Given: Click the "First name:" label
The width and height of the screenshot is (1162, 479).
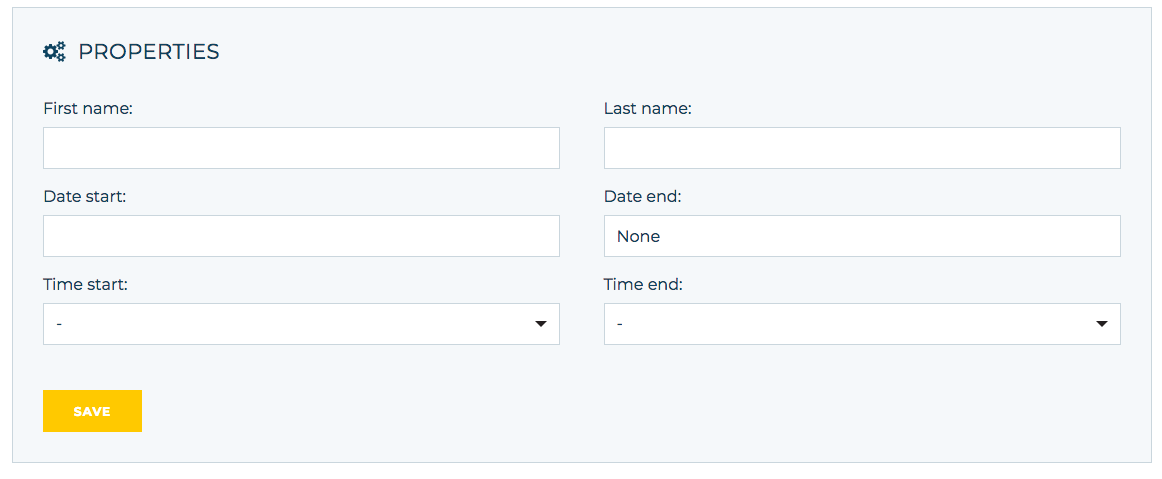Looking at the screenshot, I should tap(87, 109).
